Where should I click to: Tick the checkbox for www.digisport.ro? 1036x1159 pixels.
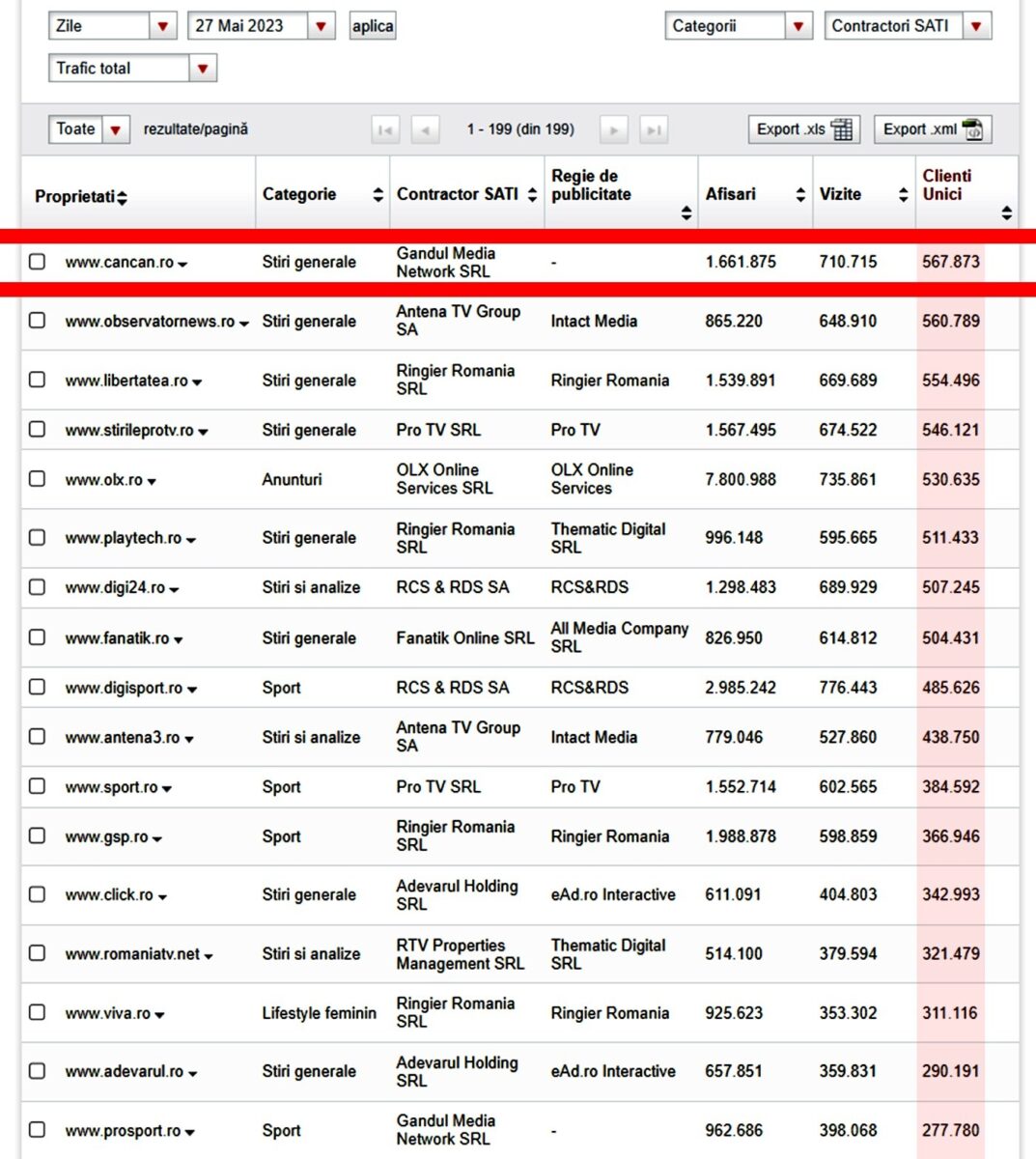pyautogui.click(x=37, y=688)
